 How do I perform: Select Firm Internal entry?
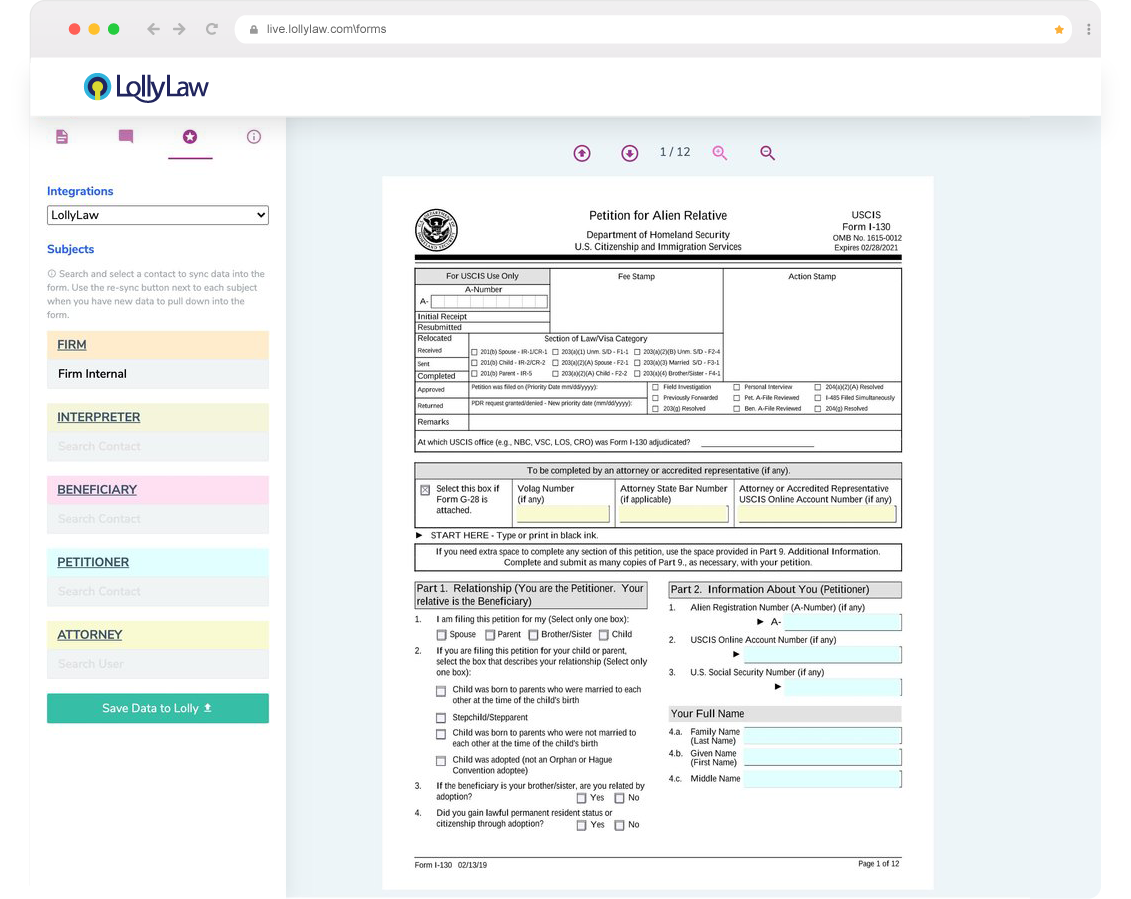(x=158, y=374)
